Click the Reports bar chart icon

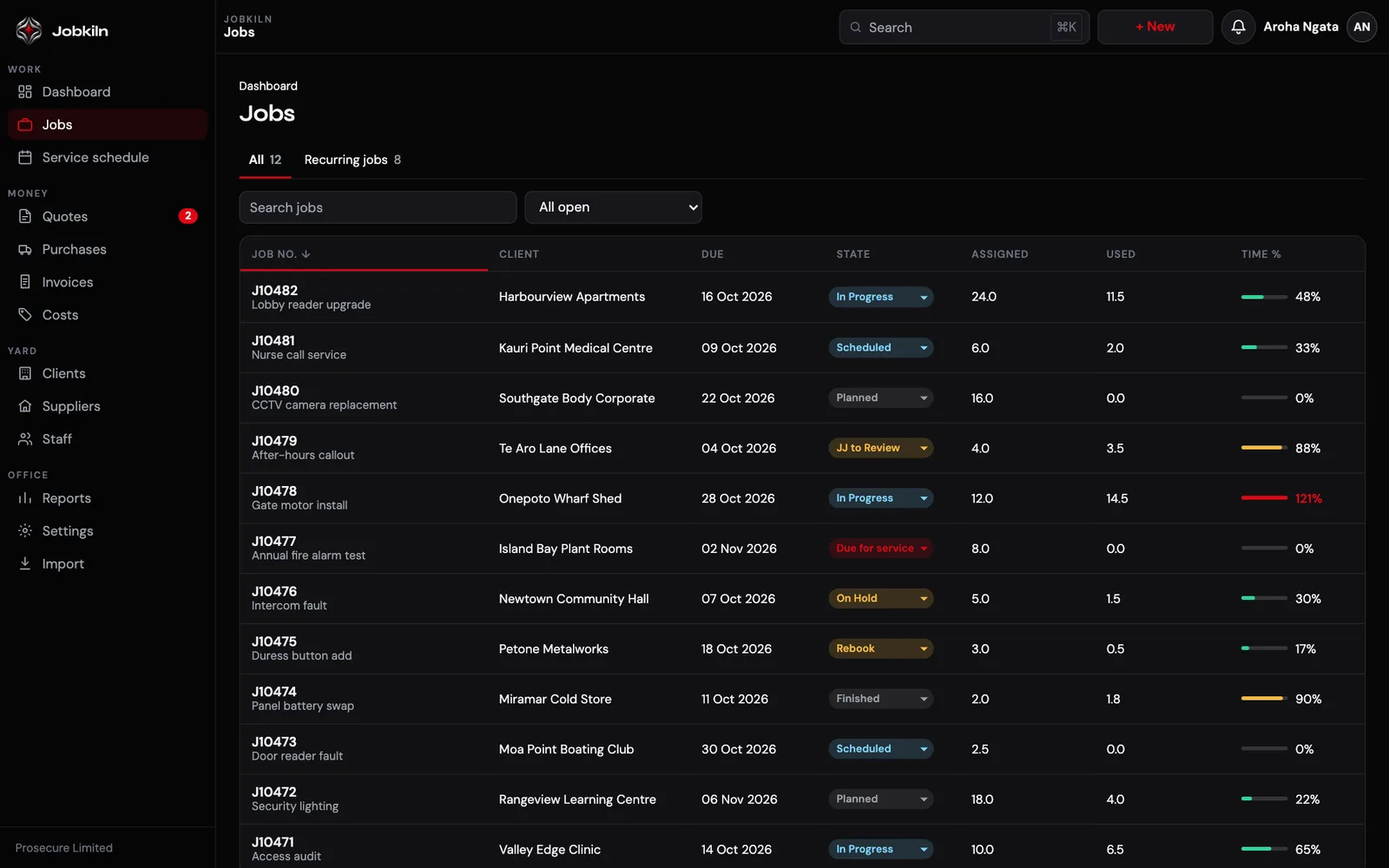pos(25,498)
